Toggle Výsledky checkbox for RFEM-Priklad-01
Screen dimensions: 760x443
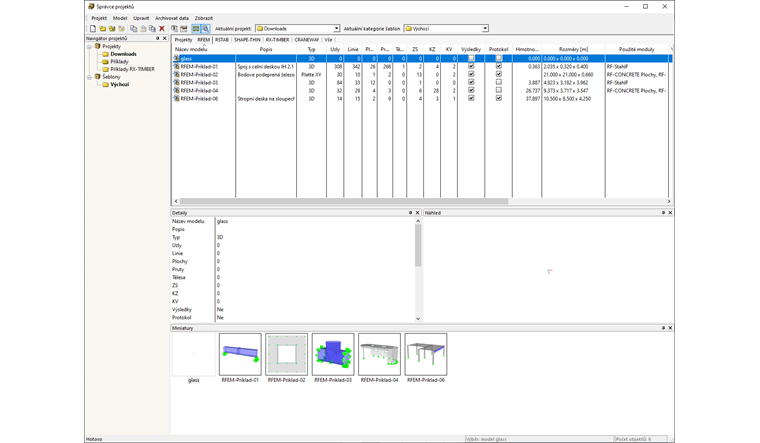471,66
